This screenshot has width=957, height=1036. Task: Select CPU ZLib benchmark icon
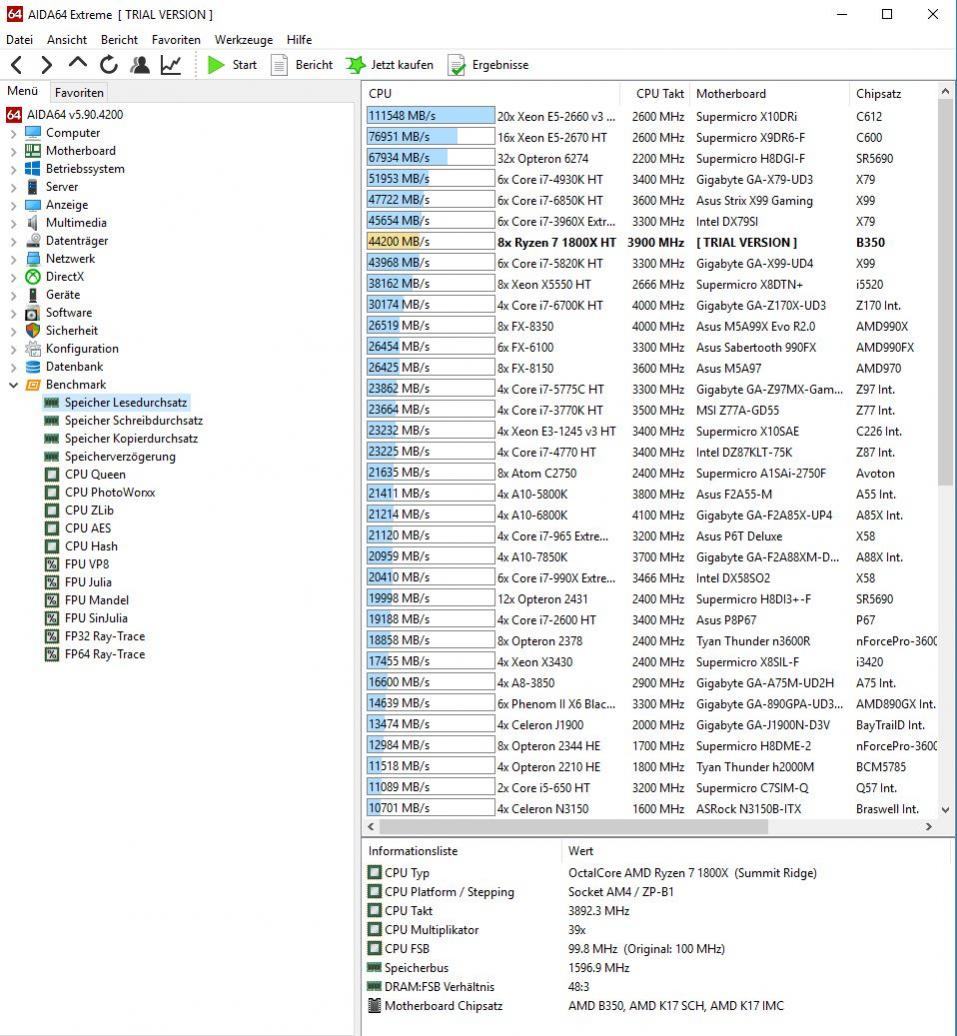52,511
